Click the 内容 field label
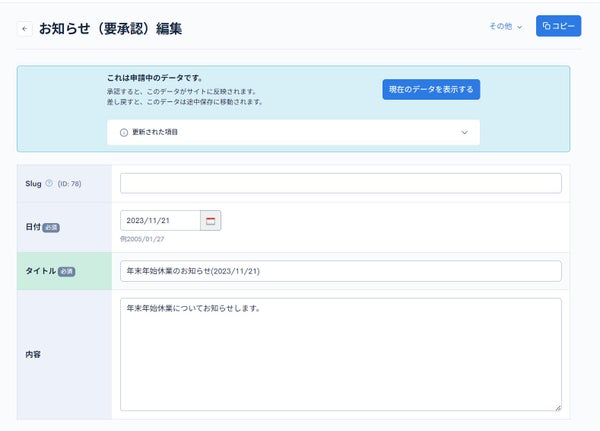 [x=33, y=354]
